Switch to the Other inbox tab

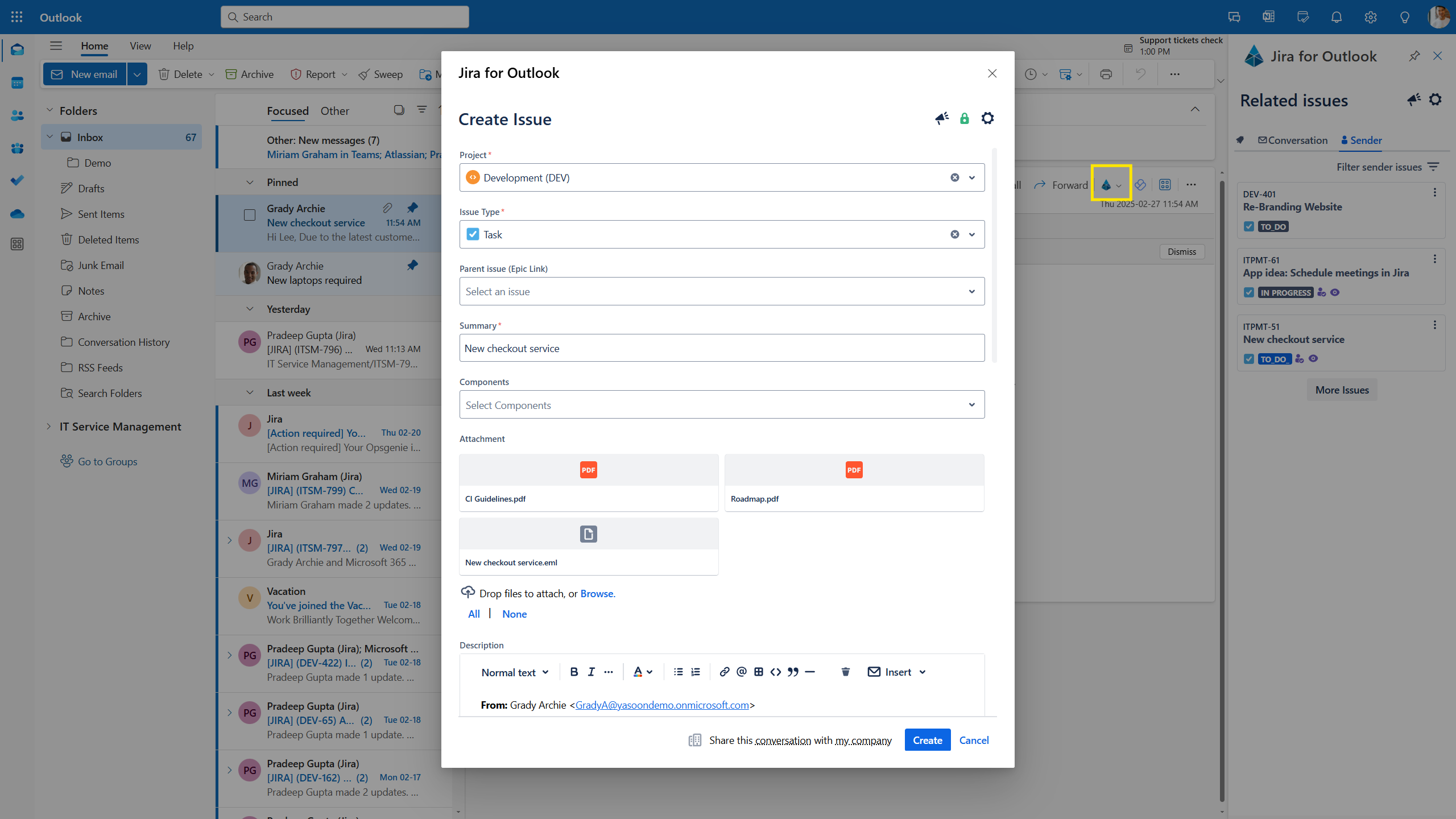[335, 111]
